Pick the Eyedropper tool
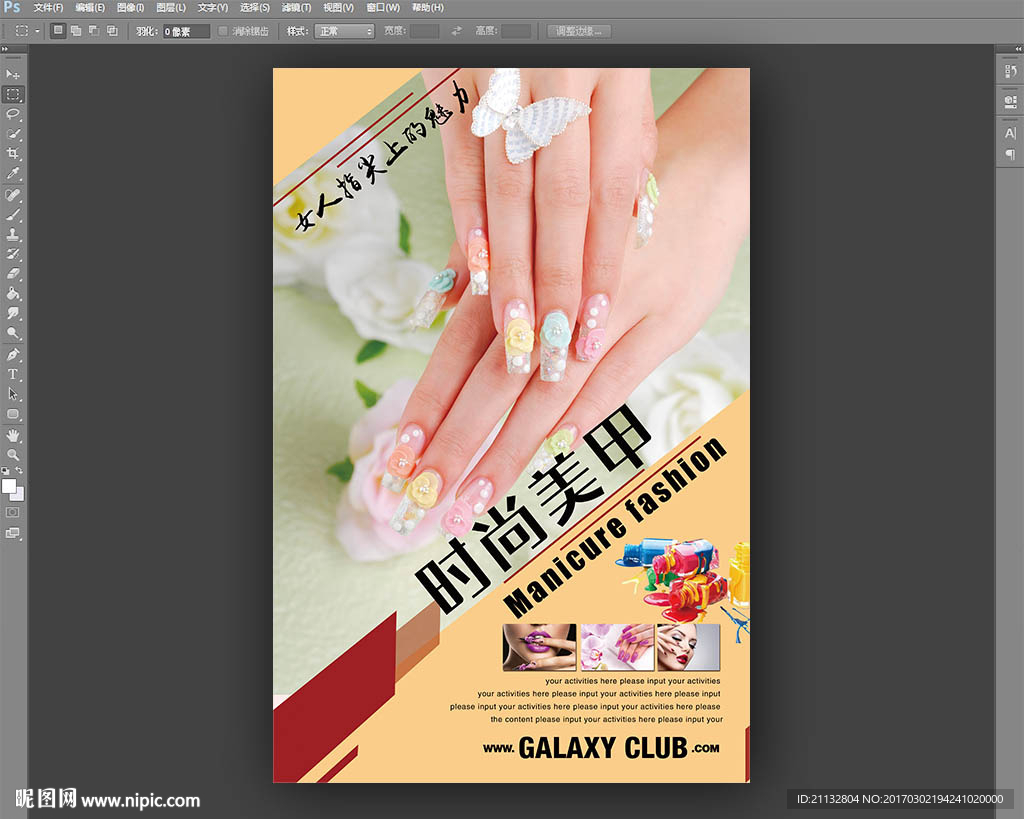Viewport: 1024px width, 819px height. tap(13, 173)
